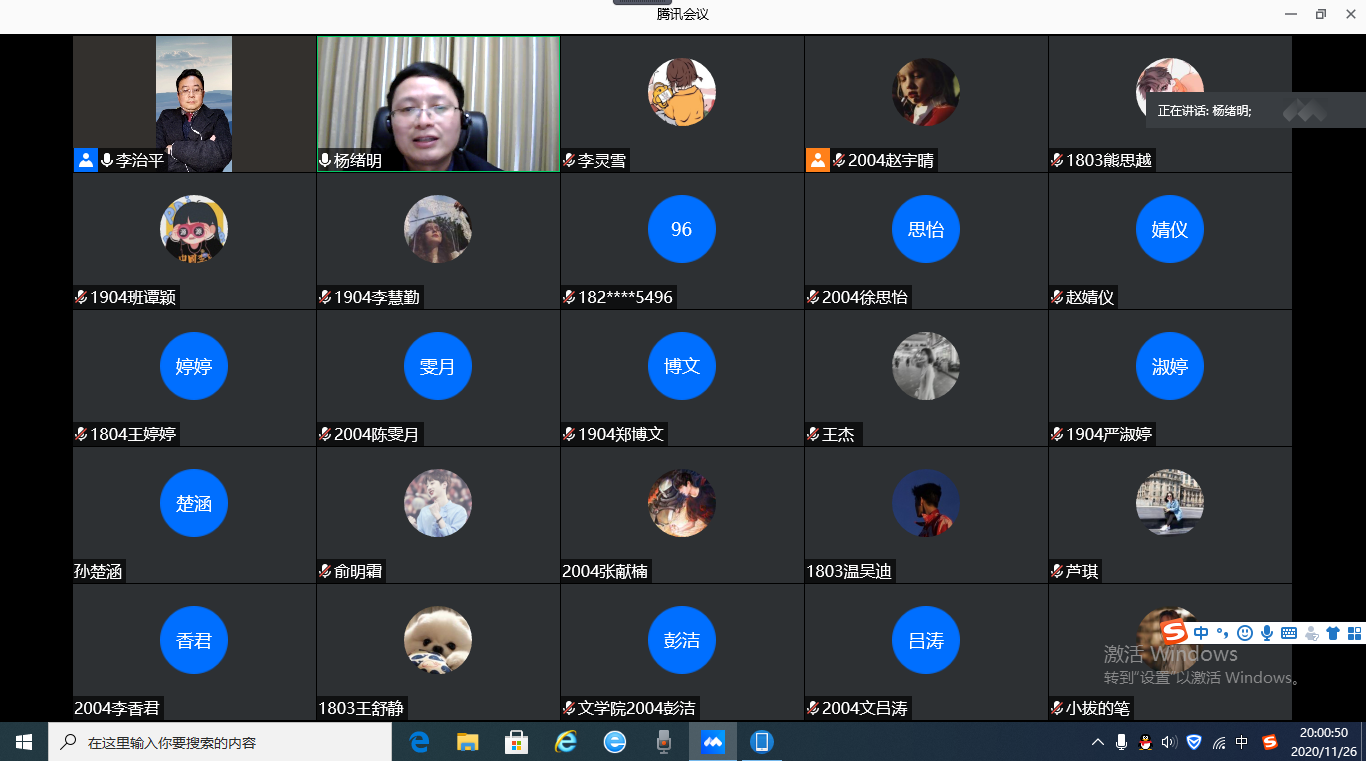Open the Windows Start menu
The image size is (1366, 761).
tap(24, 742)
